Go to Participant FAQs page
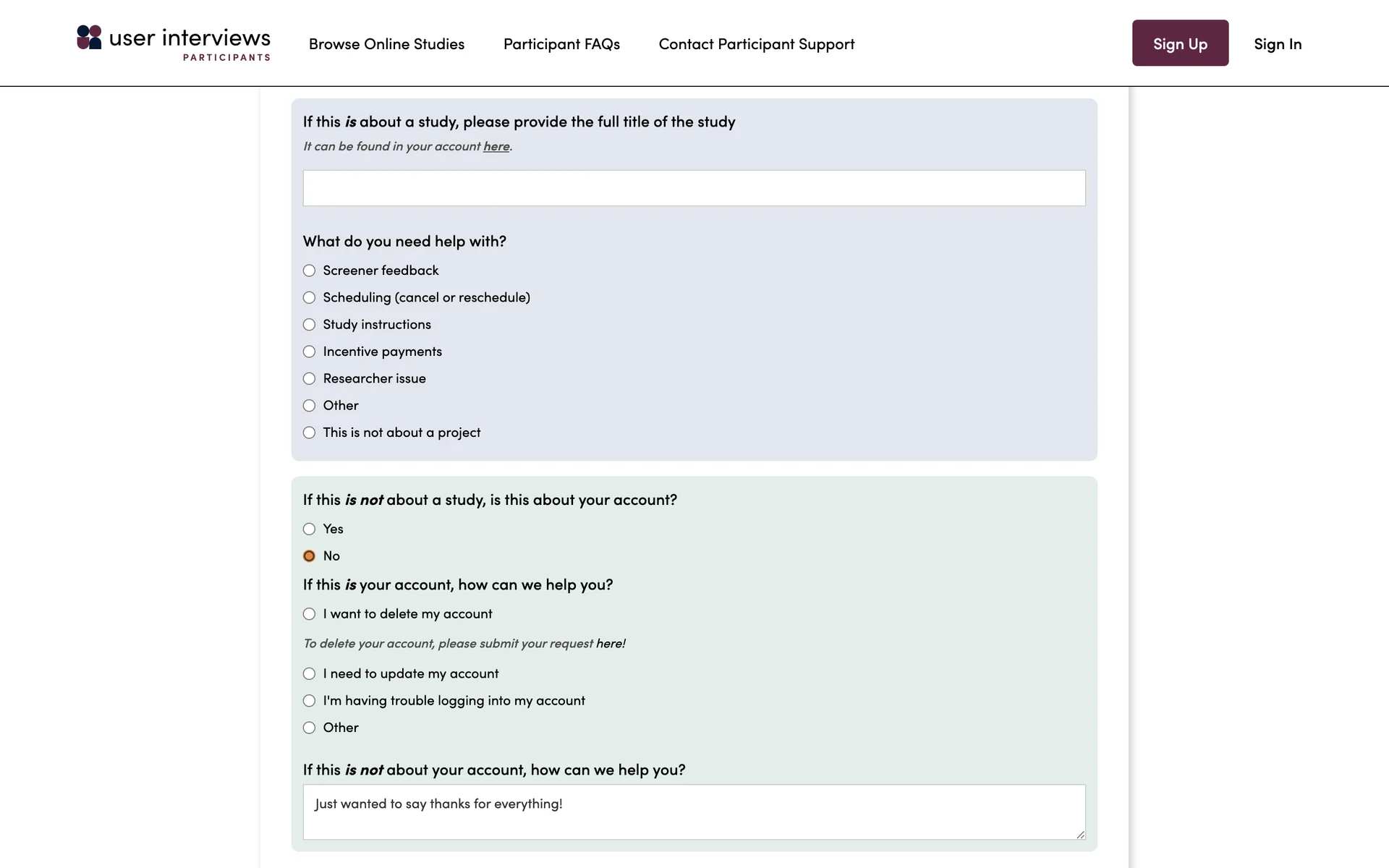The height and width of the screenshot is (868, 1389). click(x=561, y=44)
